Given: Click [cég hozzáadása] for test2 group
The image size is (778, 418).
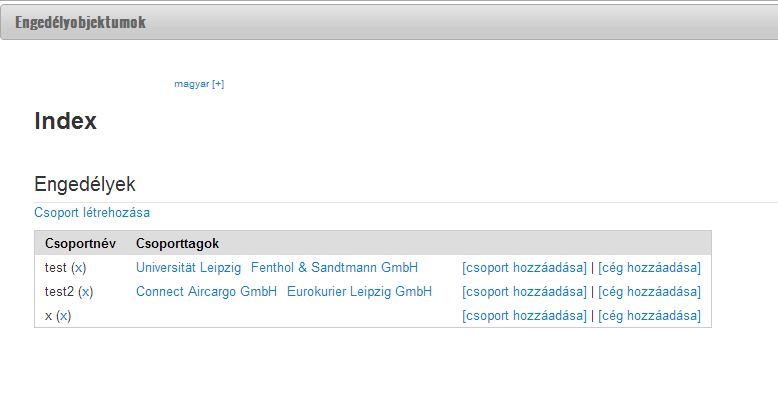Looking at the screenshot, I should tap(649, 291).
